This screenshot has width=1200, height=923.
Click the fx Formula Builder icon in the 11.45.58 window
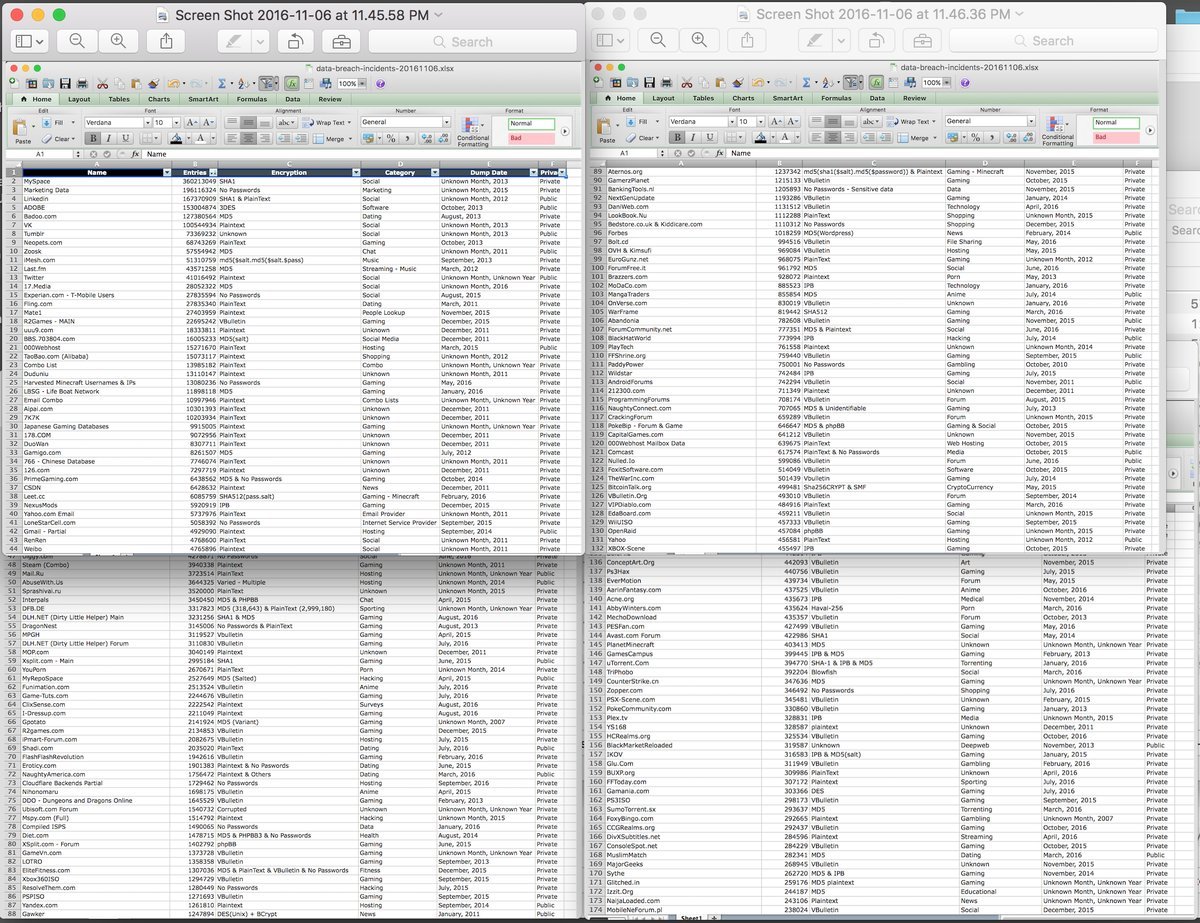click(293, 84)
